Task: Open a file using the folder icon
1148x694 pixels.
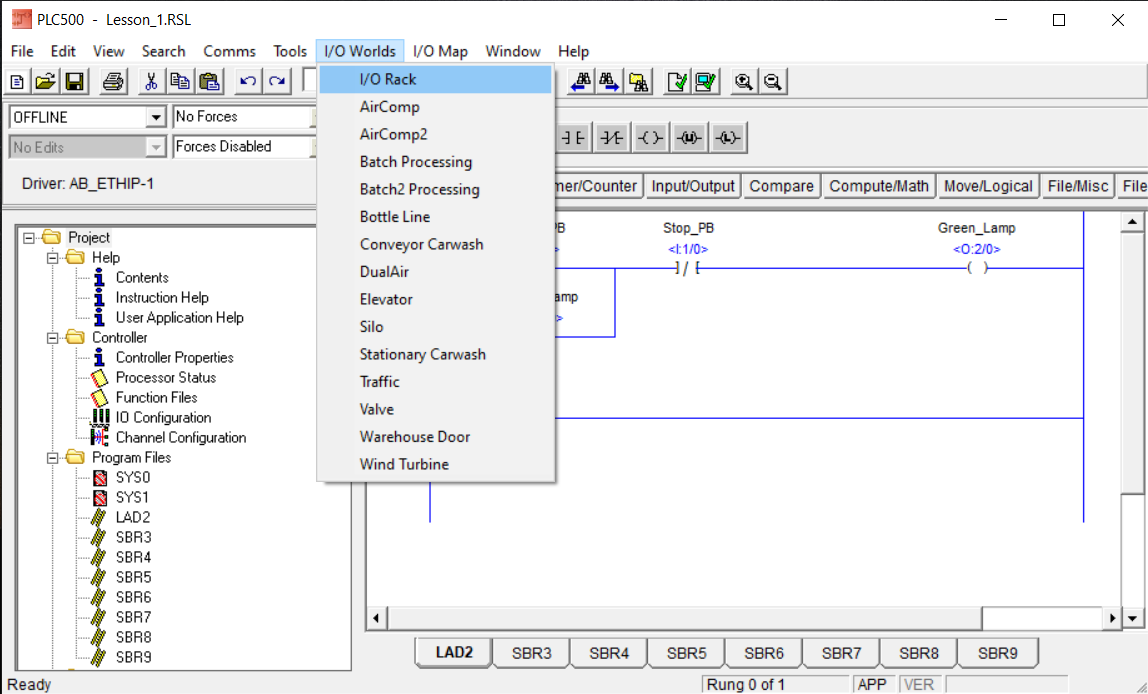Action: [46, 81]
